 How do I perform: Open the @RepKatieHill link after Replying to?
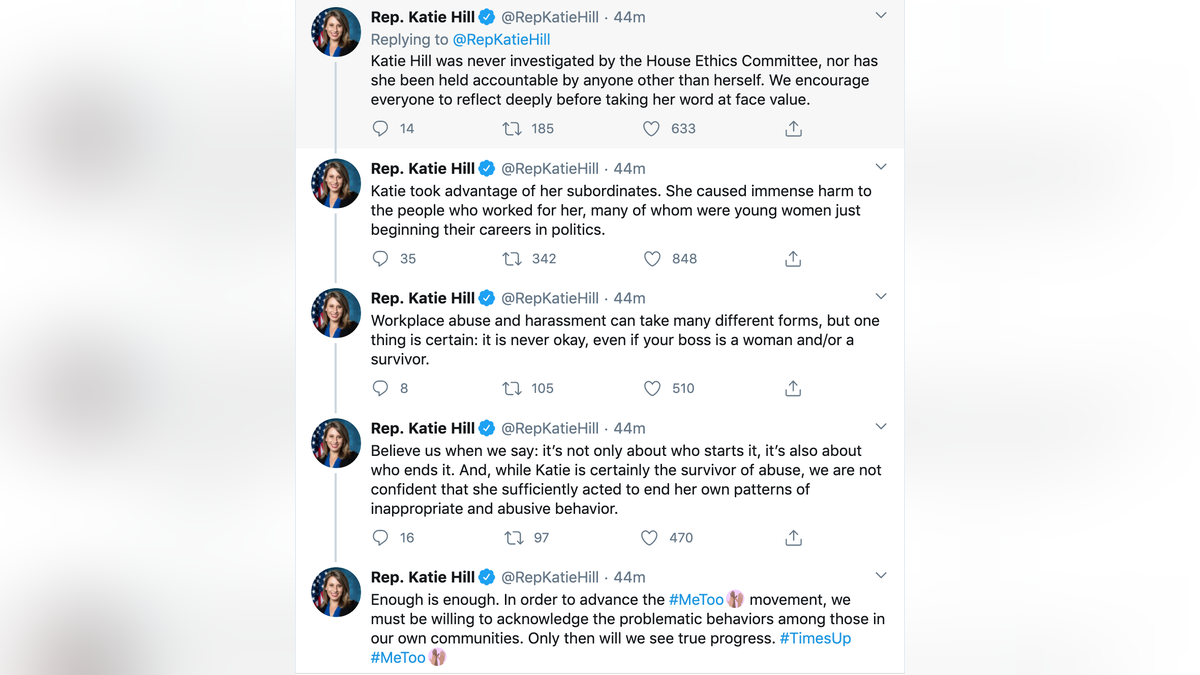(x=502, y=40)
